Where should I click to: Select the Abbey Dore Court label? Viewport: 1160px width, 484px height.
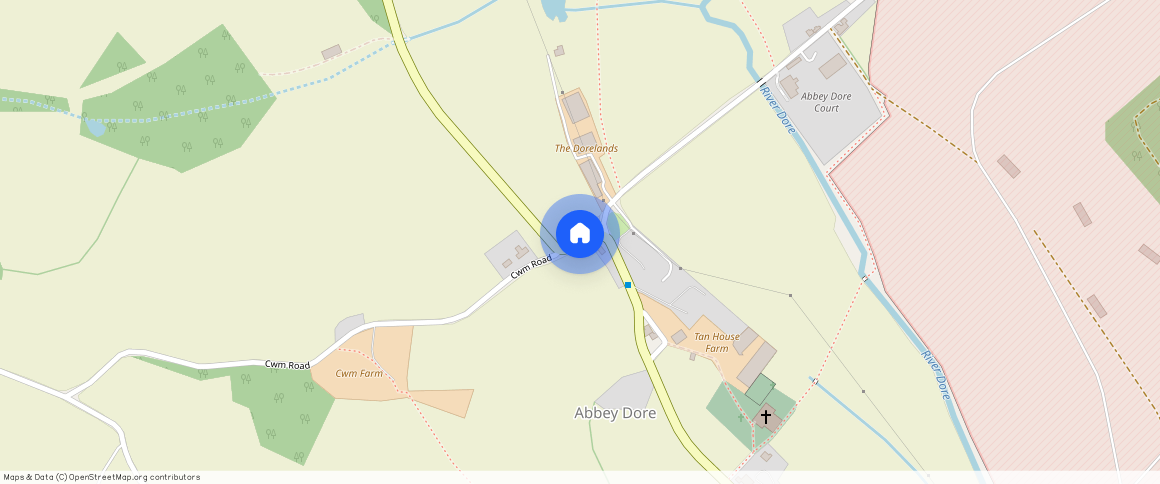click(x=826, y=102)
